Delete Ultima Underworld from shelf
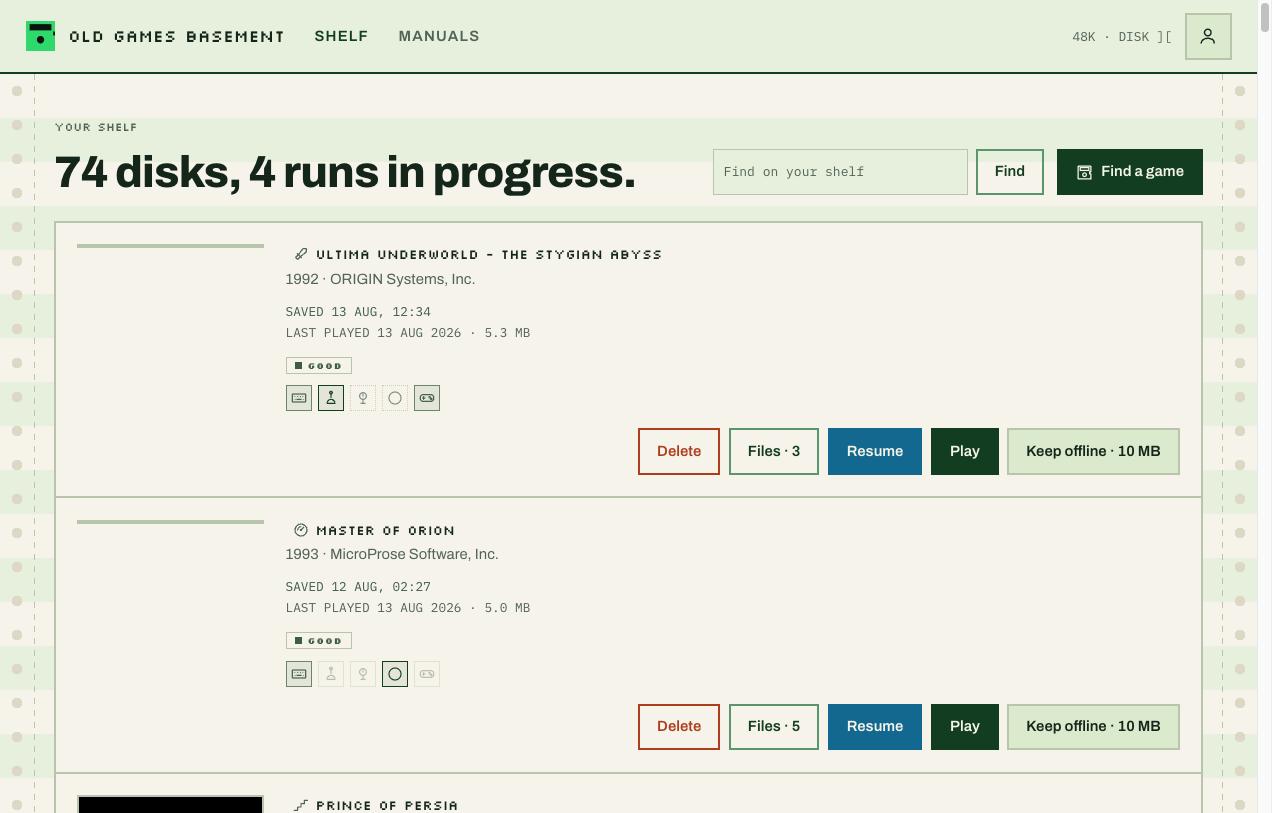The width and height of the screenshot is (1272, 813). tap(679, 451)
